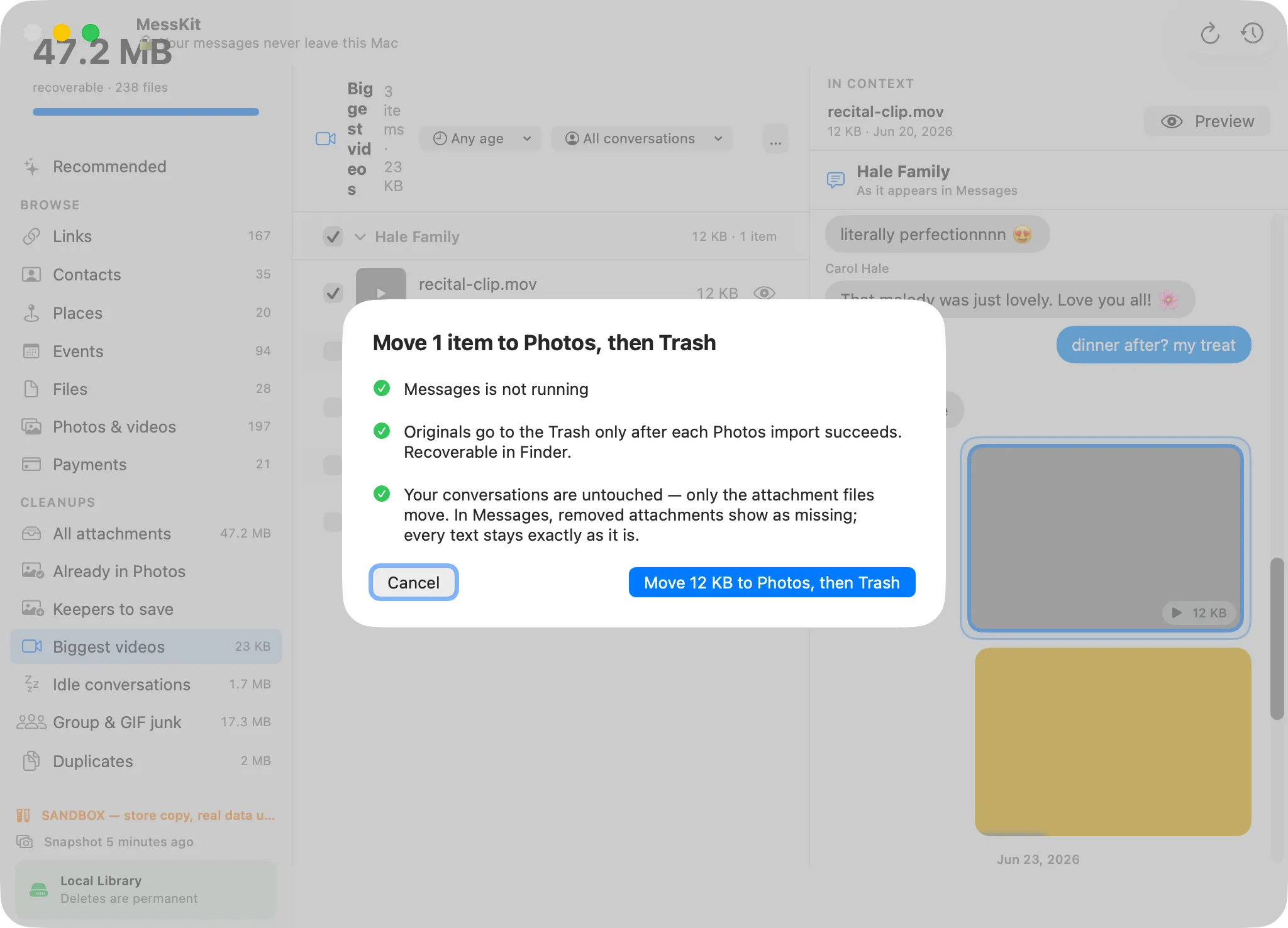The image size is (1288, 928).
Task: Click the Biggest videos header camera icon
Action: tap(325, 138)
